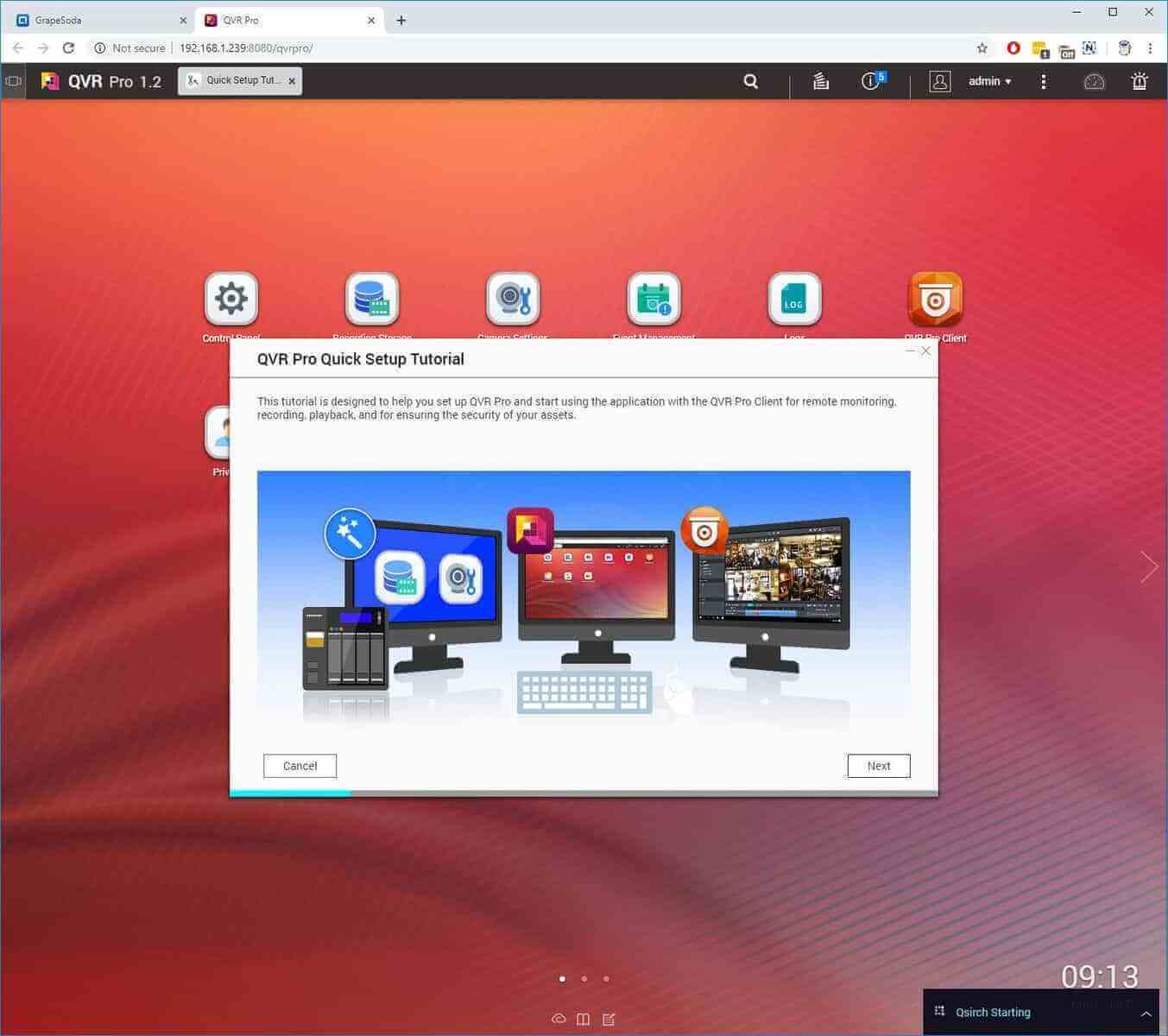Expand the admin user dropdown
The image size is (1168, 1036).
[989, 81]
